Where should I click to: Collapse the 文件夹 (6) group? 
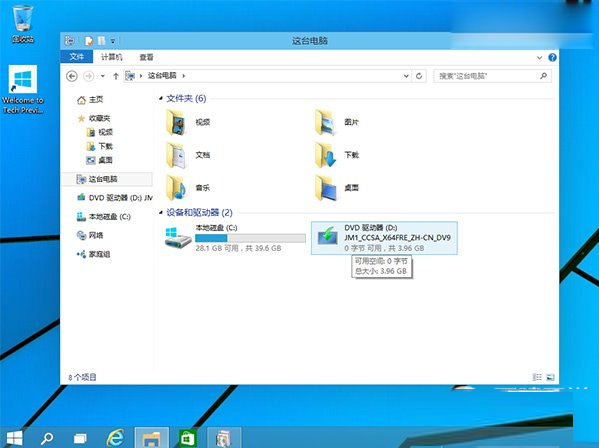coord(161,99)
